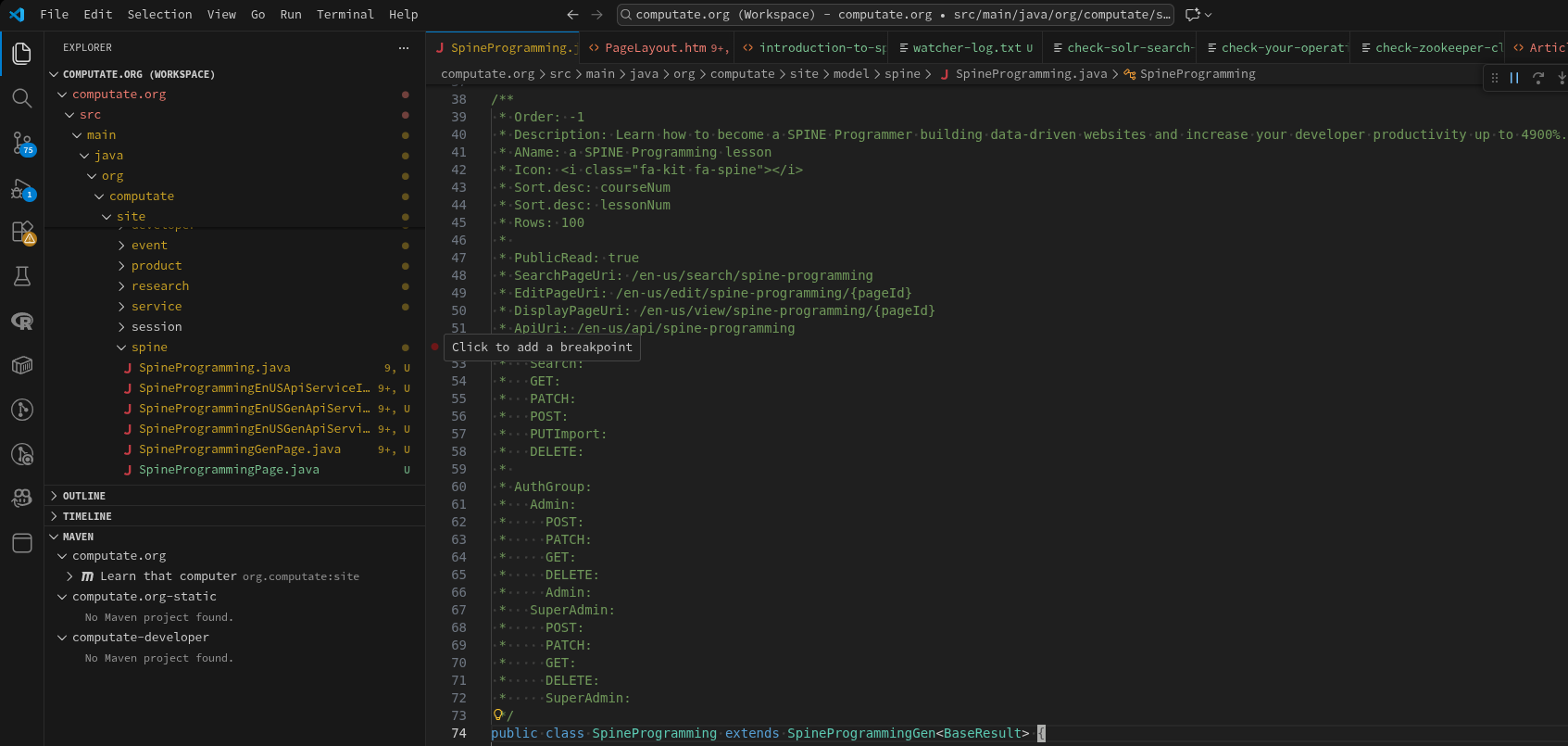This screenshot has height=746, width=1568.
Task: Grab the debug toolbar drag handle
Action: [1494, 78]
